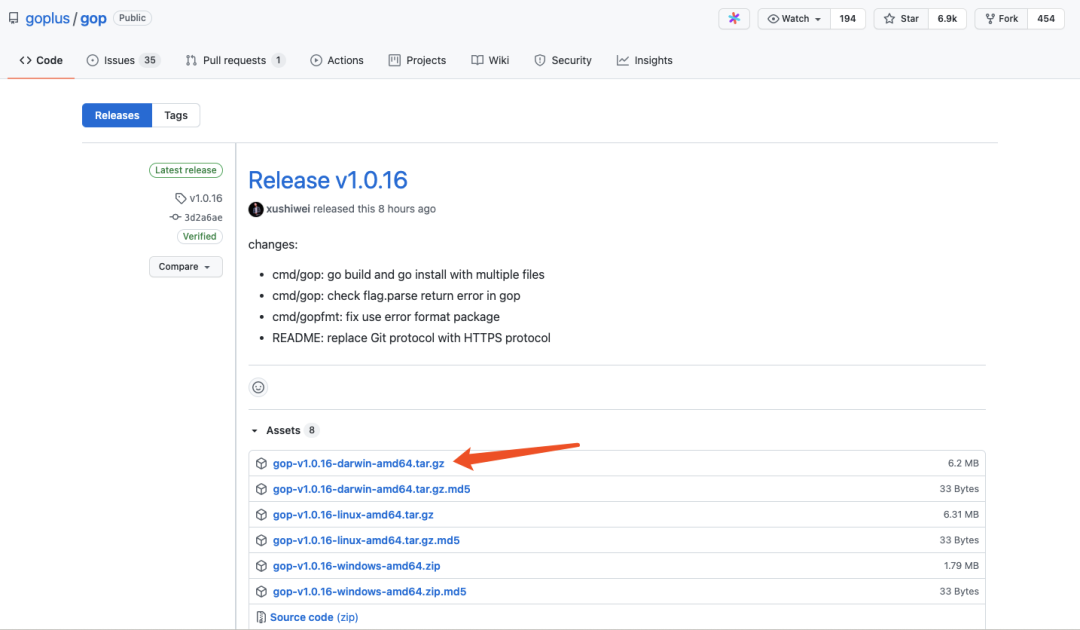This screenshot has width=1080, height=630.
Task: Click package icon for gop-v1.0.16-linux-amd64.tar.gz.md5
Action: (x=261, y=540)
